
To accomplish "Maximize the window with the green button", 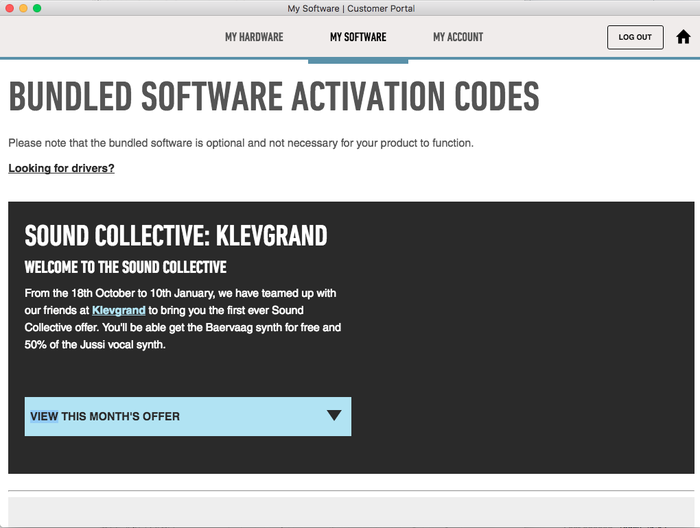I will (37, 8).
